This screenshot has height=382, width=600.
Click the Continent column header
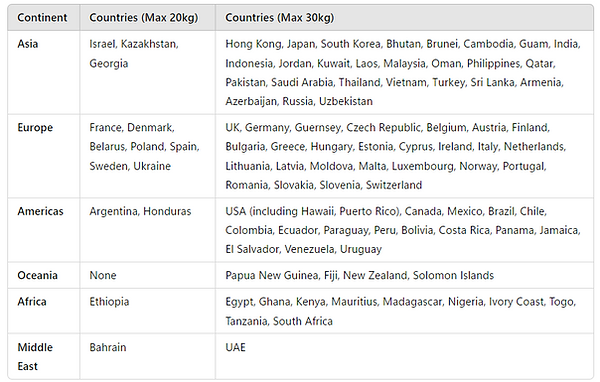(42, 18)
